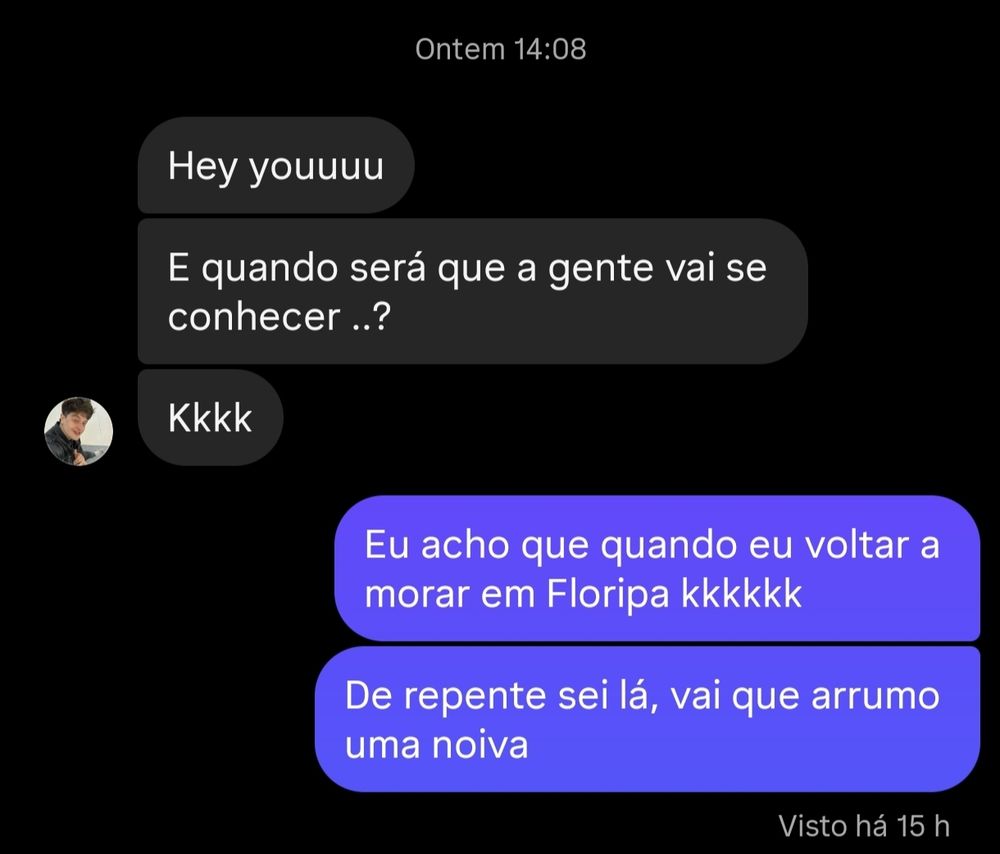Image resolution: width=1000 pixels, height=854 pixels.
Task: Tap the word "gente" in the second message
Action: pyautogui.click(x=601, y=269)
